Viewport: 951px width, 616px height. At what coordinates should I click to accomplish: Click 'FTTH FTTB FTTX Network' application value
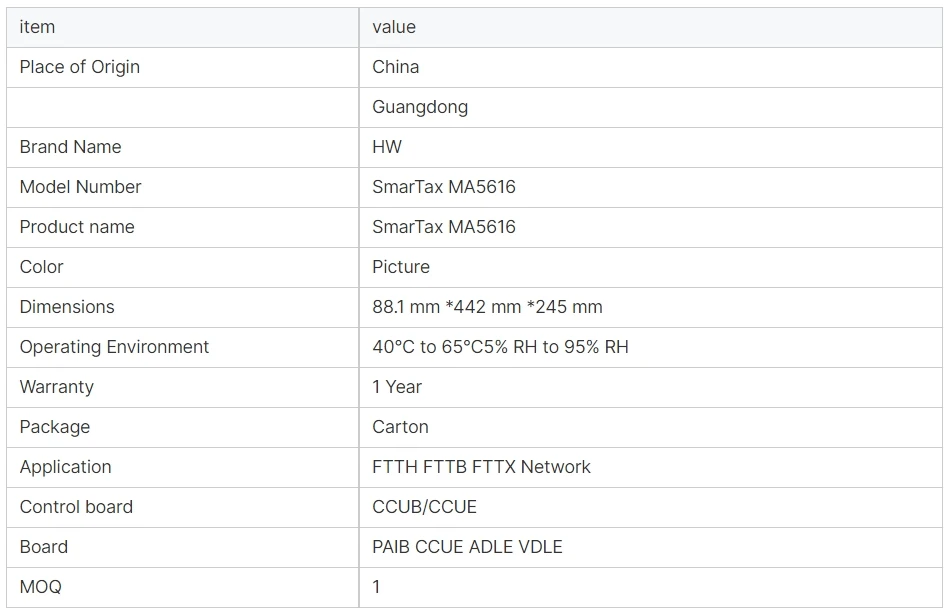pos(481,467)
